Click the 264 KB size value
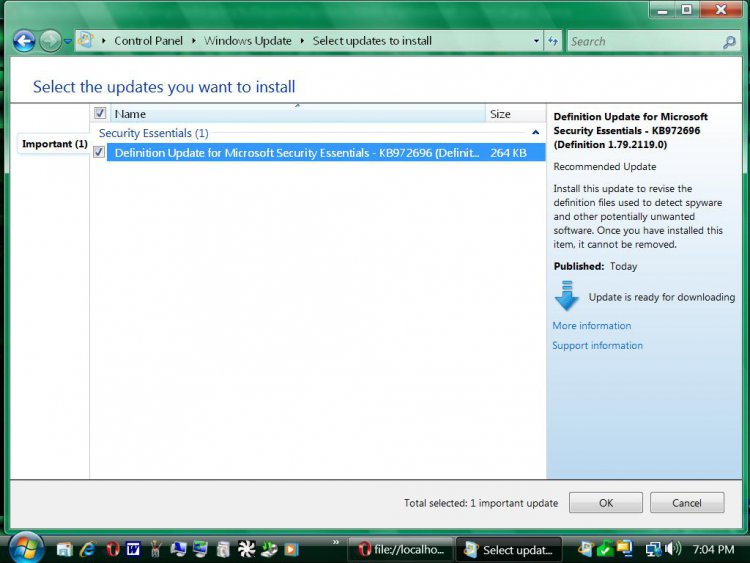This screenshot has height=563, width=750. pyautogui.click(x=508, y=153)
